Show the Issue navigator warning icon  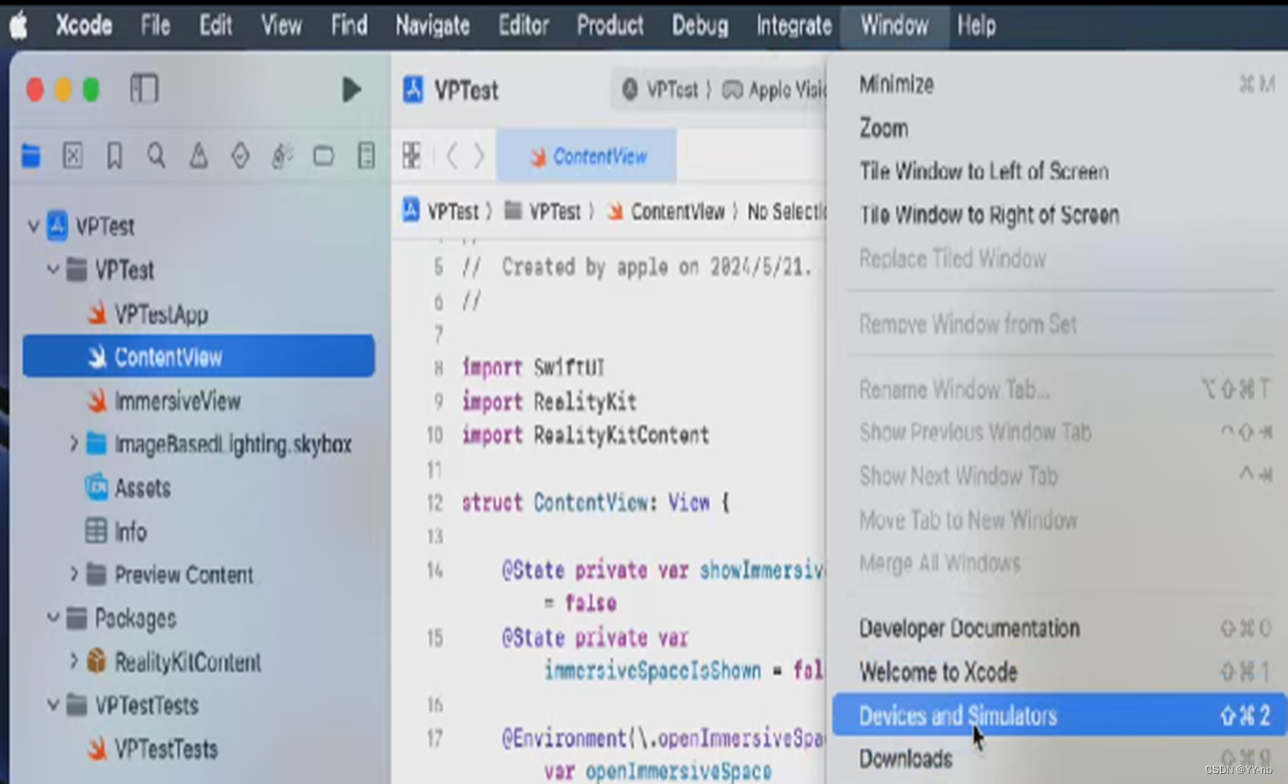pos(198,156)
